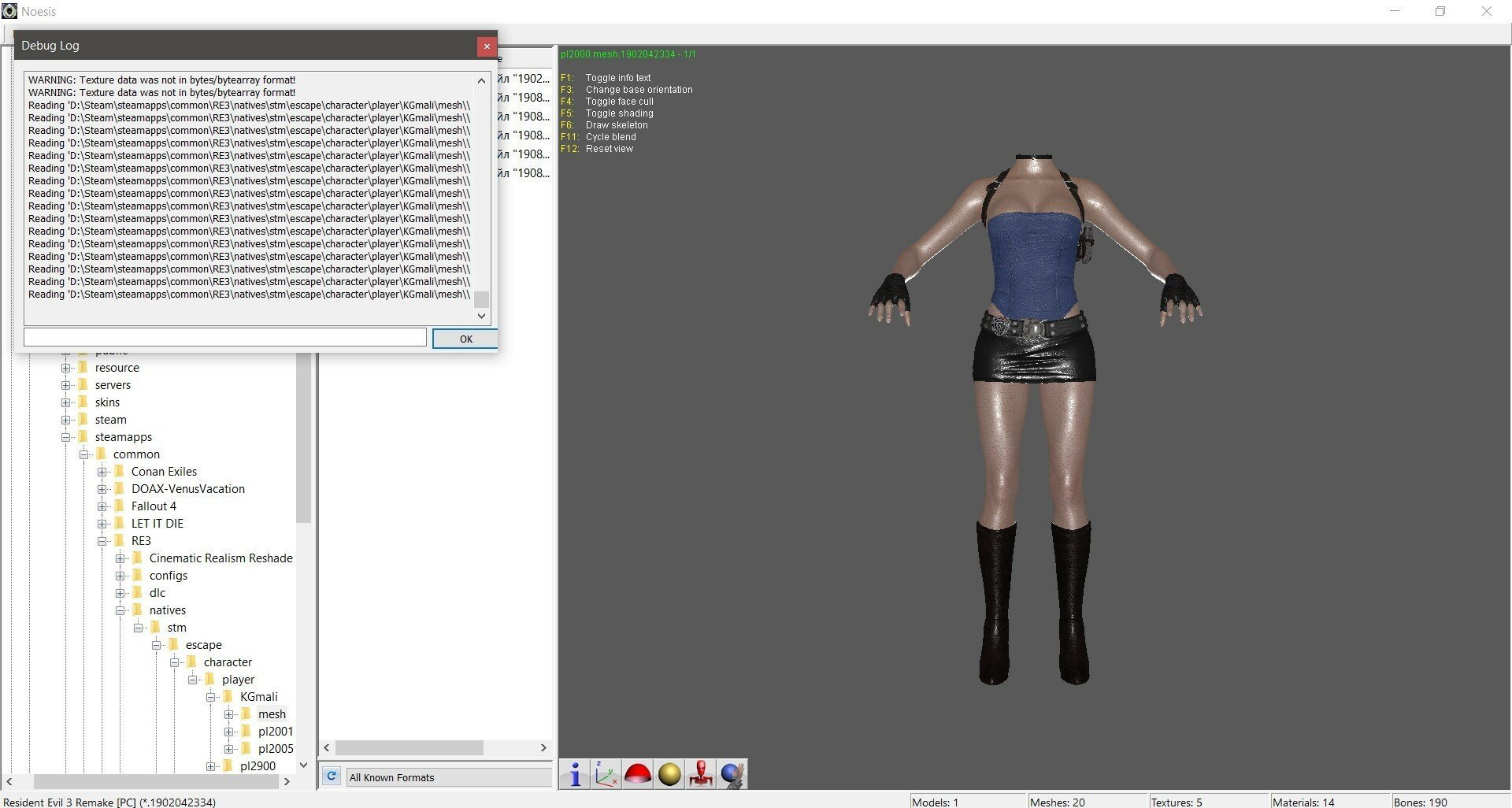Expand the Fallout 4 folder node
The image size is (1512, 808).
(x=102, y=506)
